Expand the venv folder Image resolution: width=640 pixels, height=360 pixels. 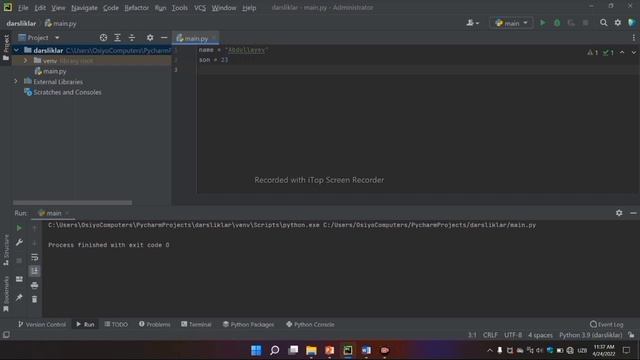26,60
